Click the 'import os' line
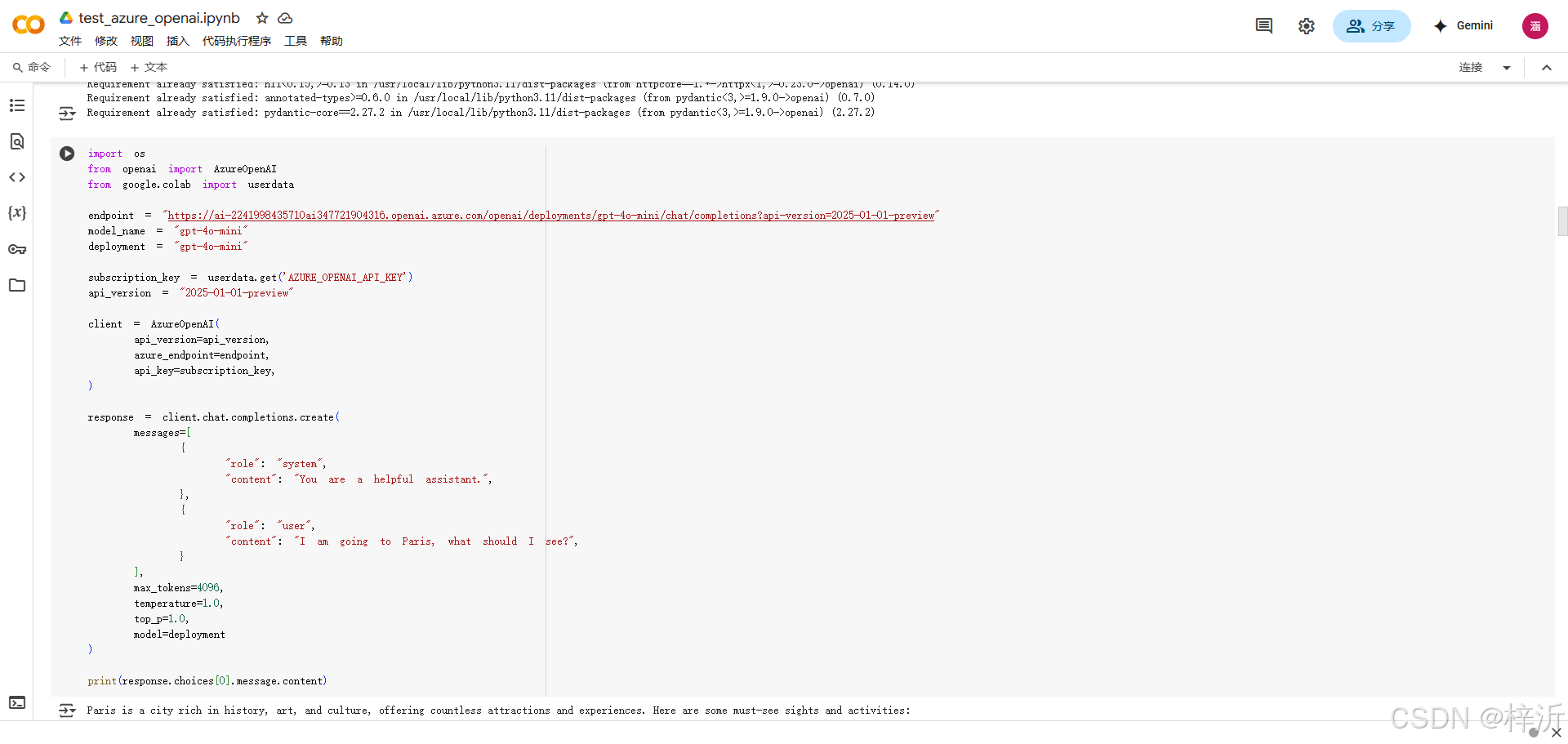The width and height of the screenshot is (1568, 744). [117, 154]
